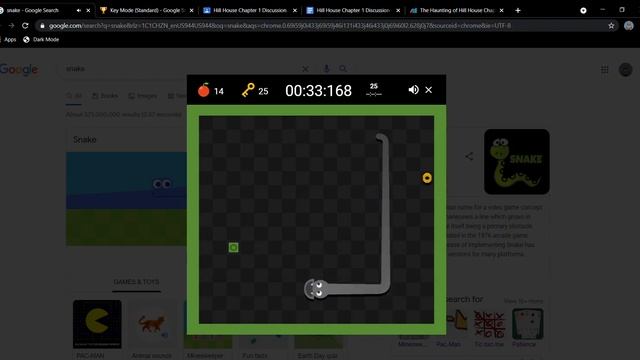Open the Tic tac toe suggestion

[489, 324]
